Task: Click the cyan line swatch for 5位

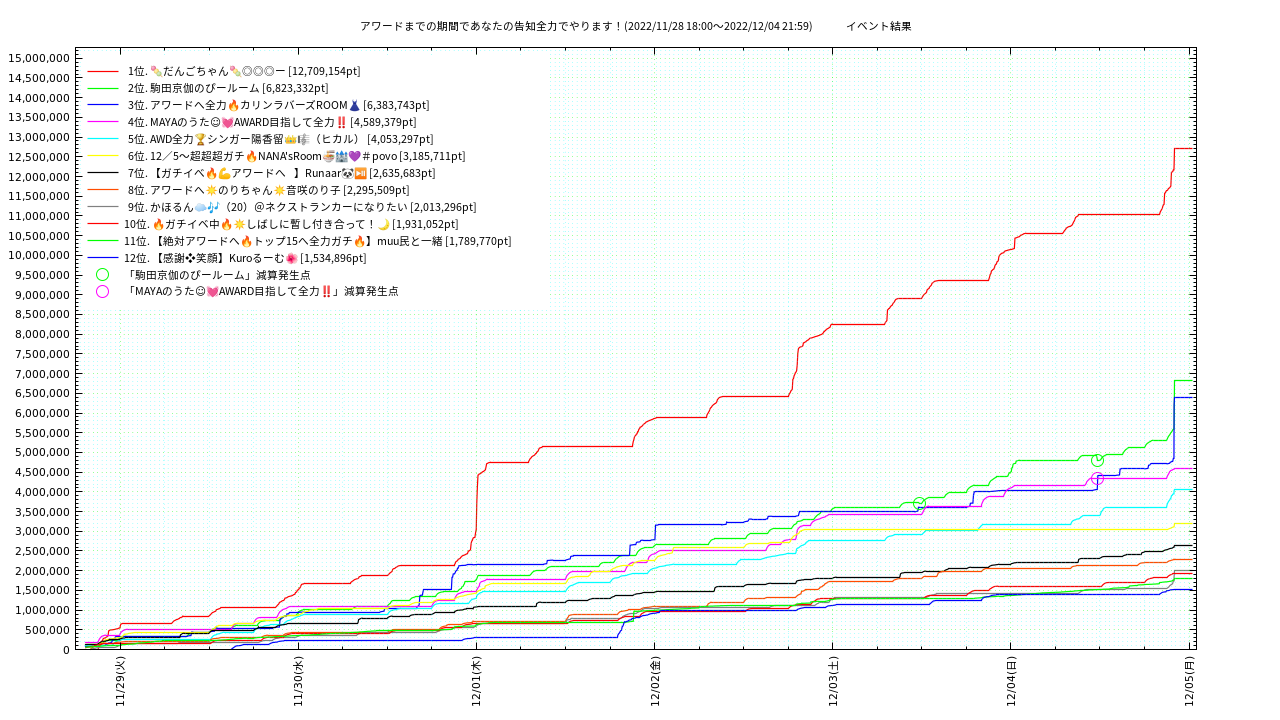Action: click(103, 139)
